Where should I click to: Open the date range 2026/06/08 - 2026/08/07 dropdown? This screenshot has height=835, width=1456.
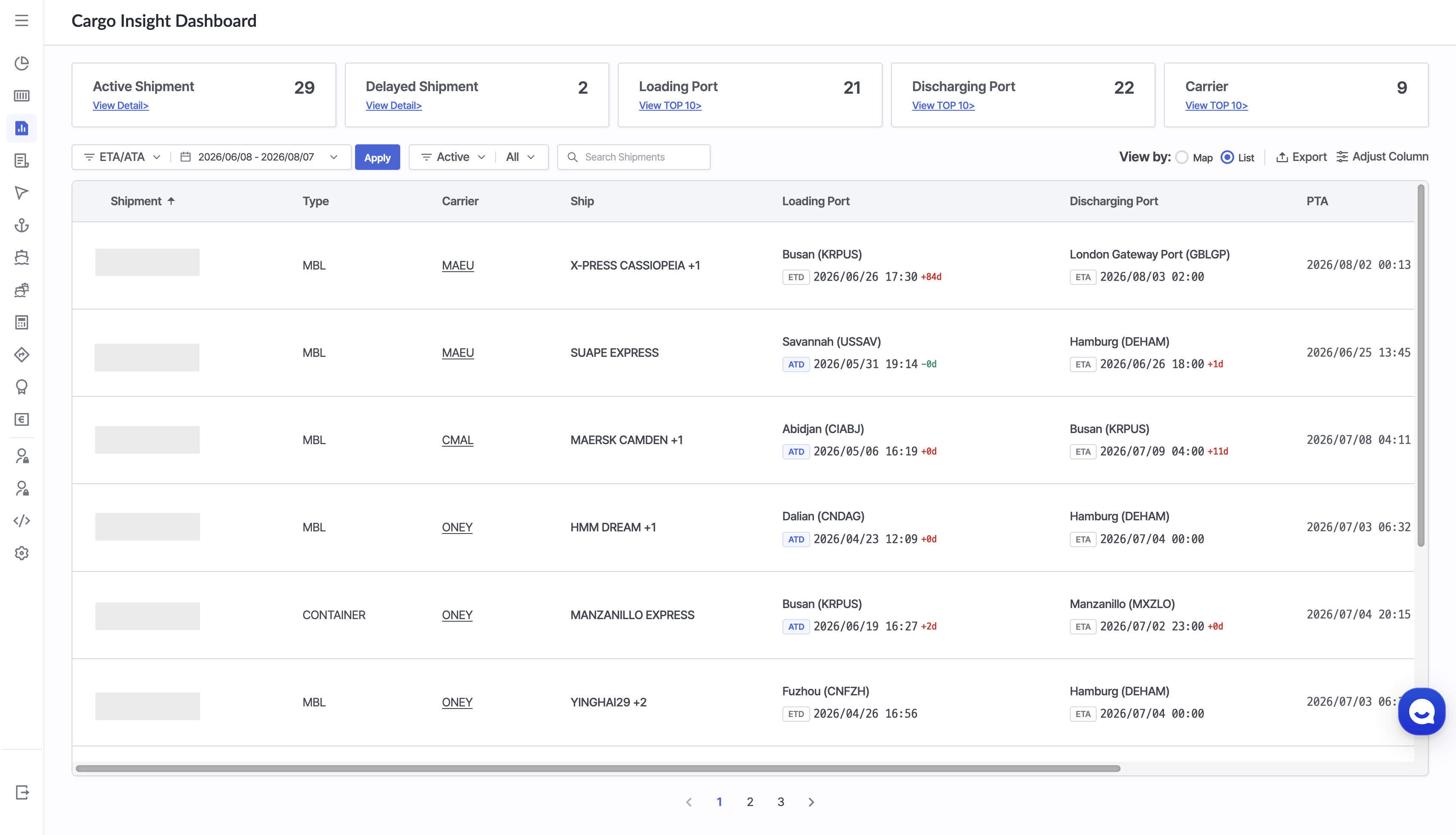(x=260, y=157)
